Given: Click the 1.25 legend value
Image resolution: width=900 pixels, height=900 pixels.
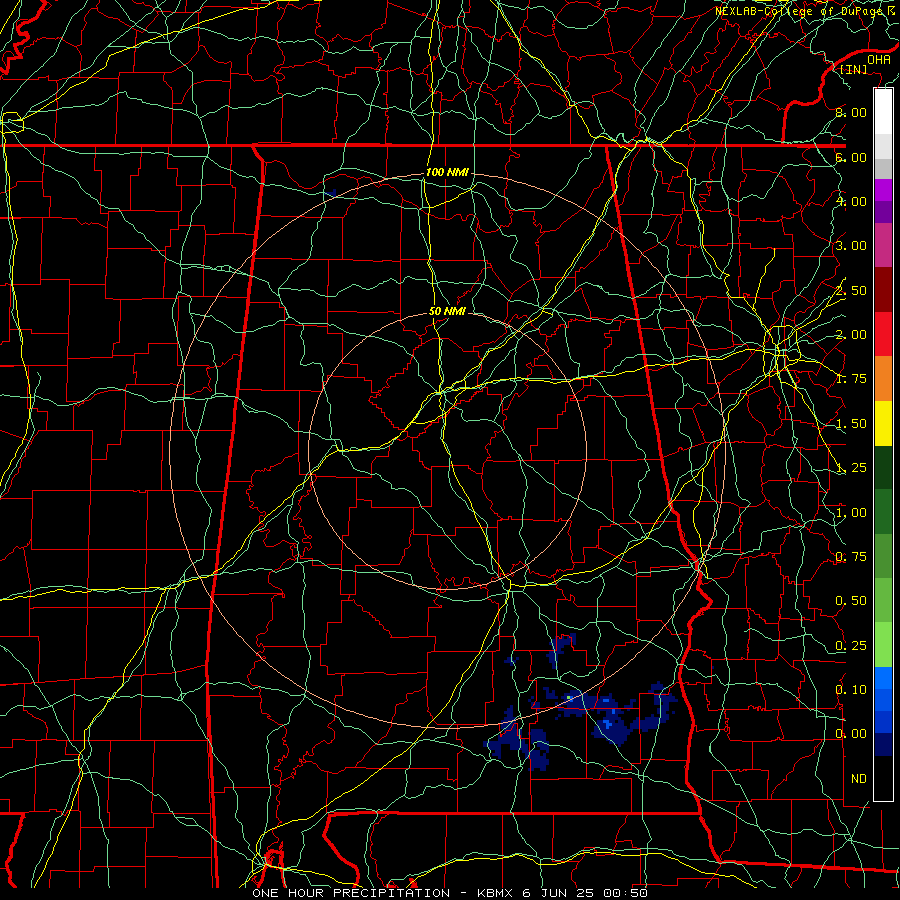Looking at the screenshot, I should click(851, 468).
